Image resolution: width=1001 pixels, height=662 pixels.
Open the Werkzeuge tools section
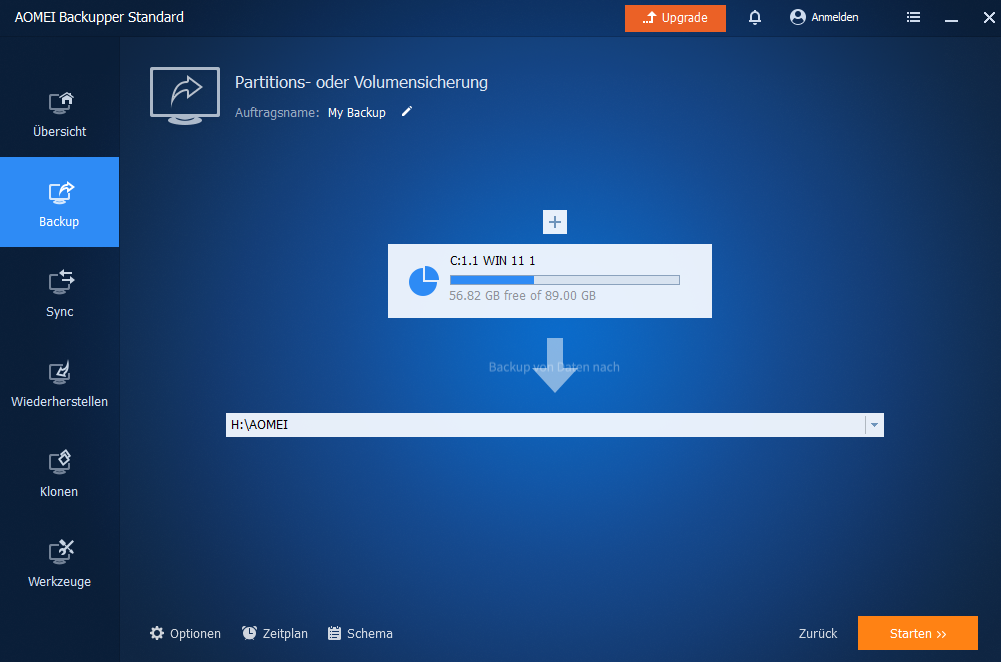click(x=59, y=562)
